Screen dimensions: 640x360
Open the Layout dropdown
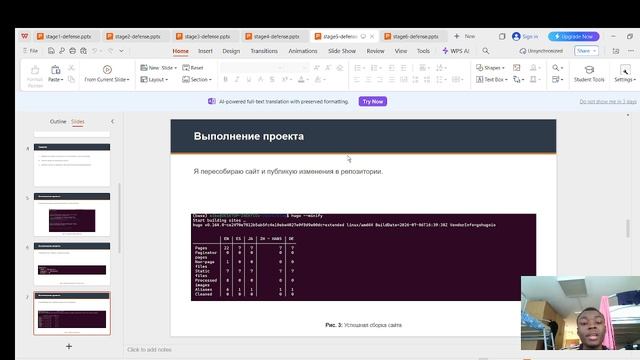click(x=154, y=80)
